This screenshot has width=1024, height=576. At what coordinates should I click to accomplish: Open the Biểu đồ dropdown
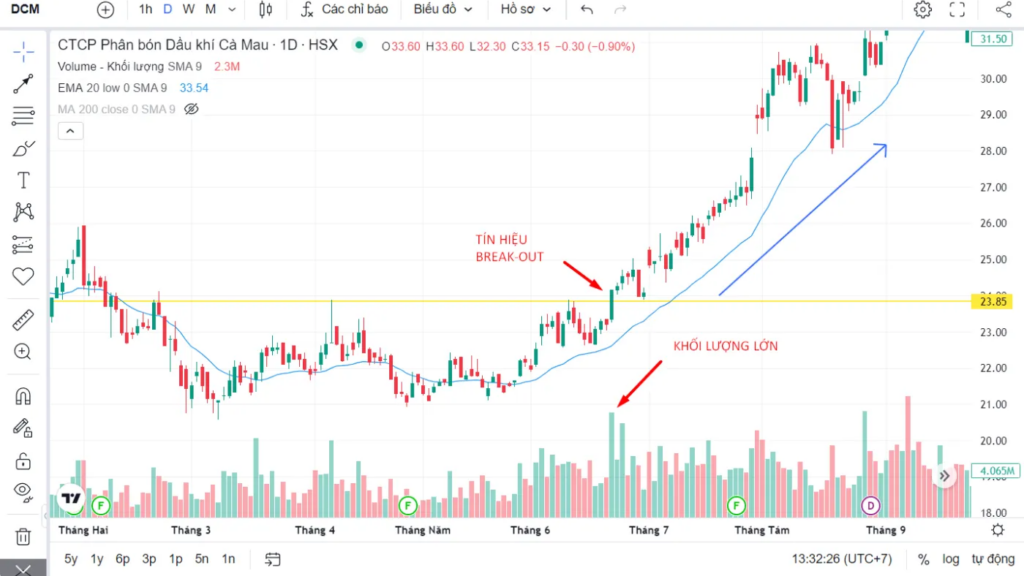pyautogui.click(x=442, y=10)
